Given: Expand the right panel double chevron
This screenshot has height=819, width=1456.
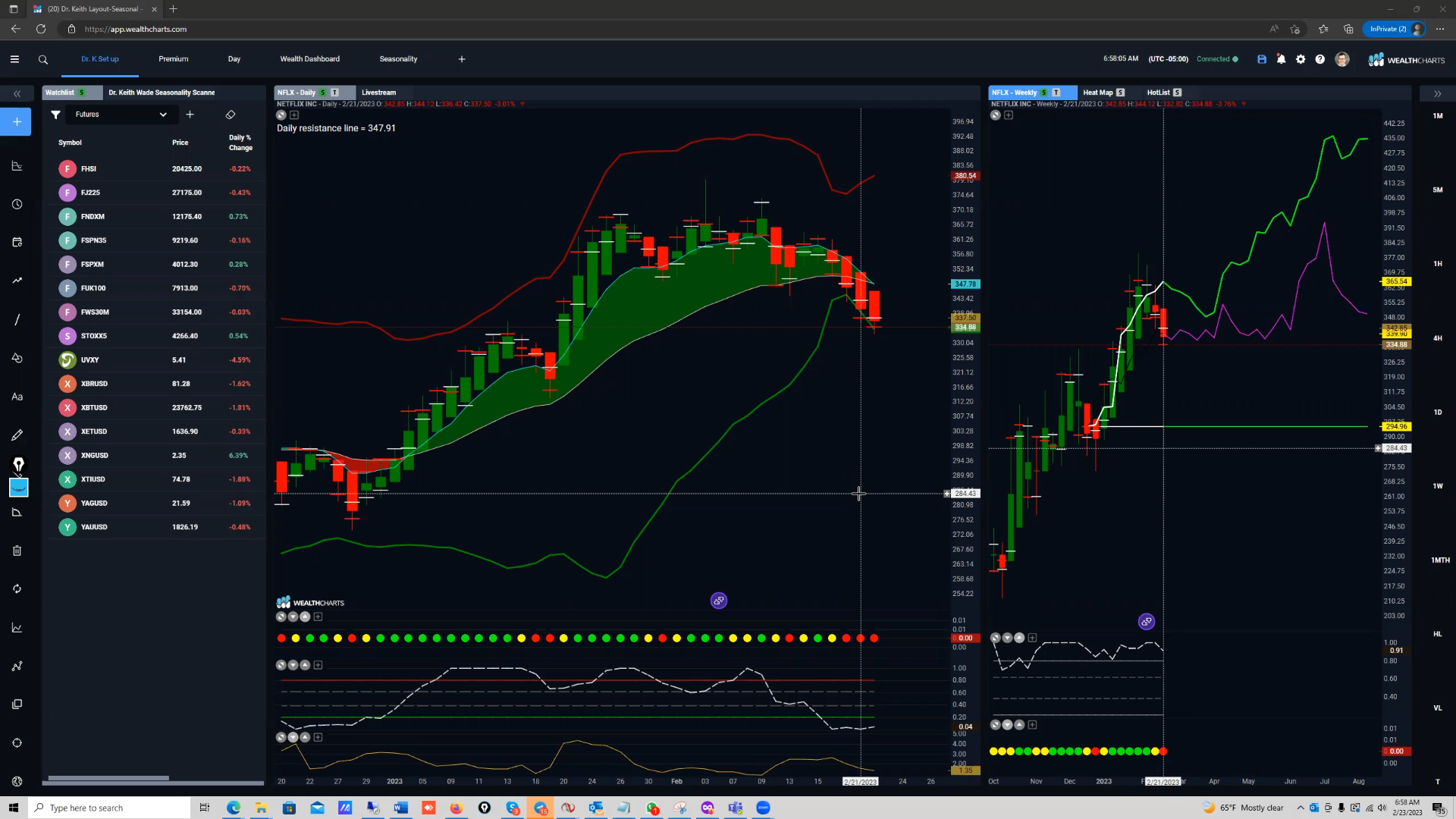Looking at the screenshot, I should point(1438,94).
